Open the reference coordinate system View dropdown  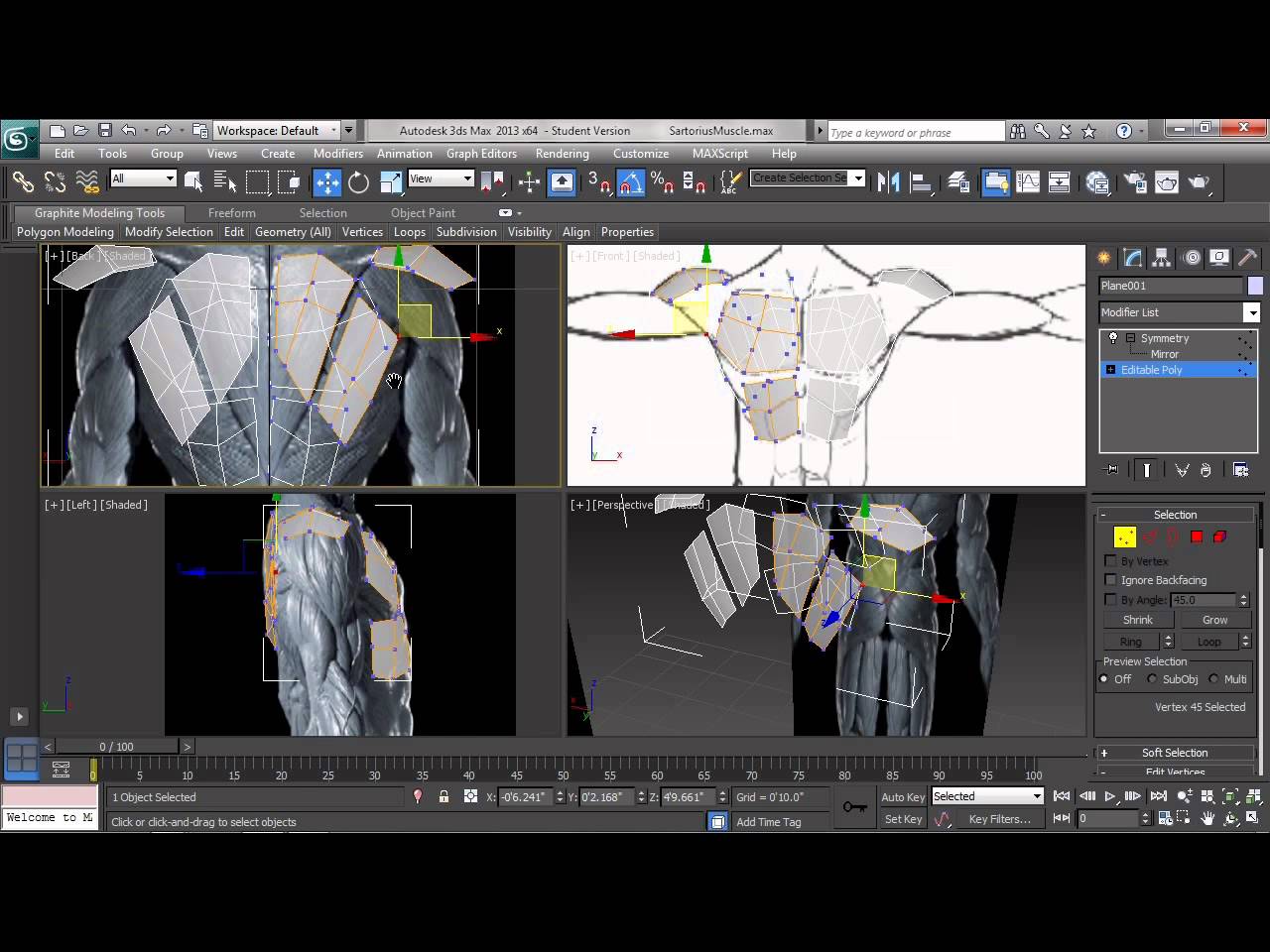[441, 178]
